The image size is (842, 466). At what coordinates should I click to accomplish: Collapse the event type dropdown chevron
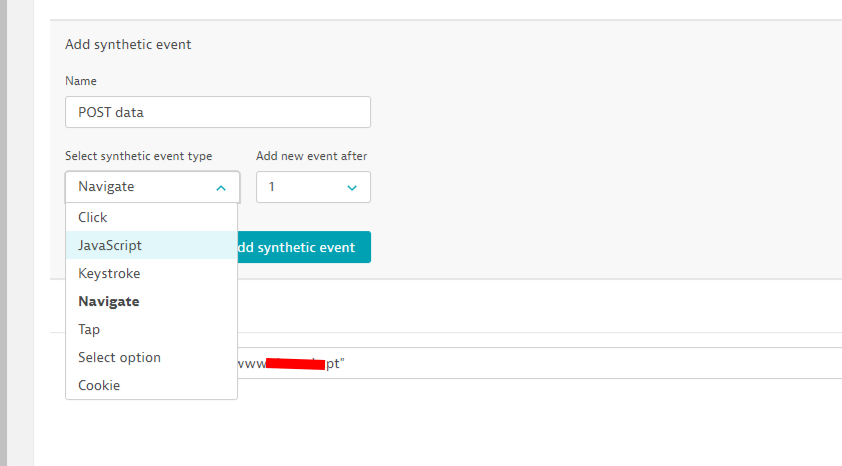point(220,187)
